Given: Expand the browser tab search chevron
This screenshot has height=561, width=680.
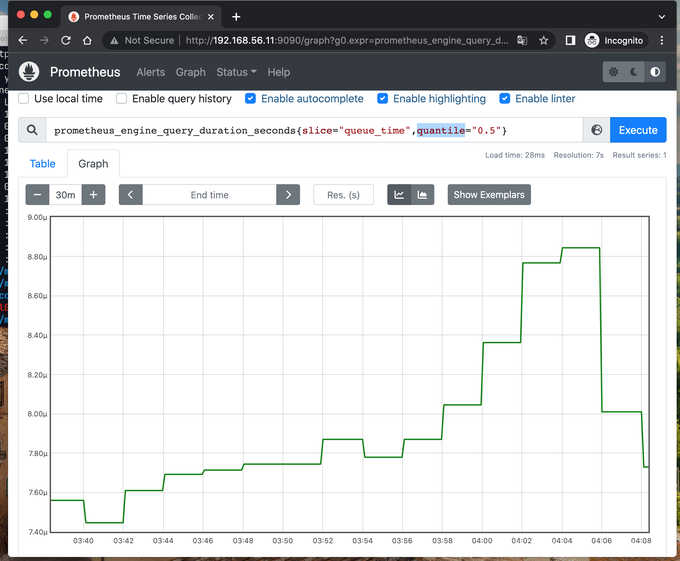Looking at the screenshot, I should point(662,17).
